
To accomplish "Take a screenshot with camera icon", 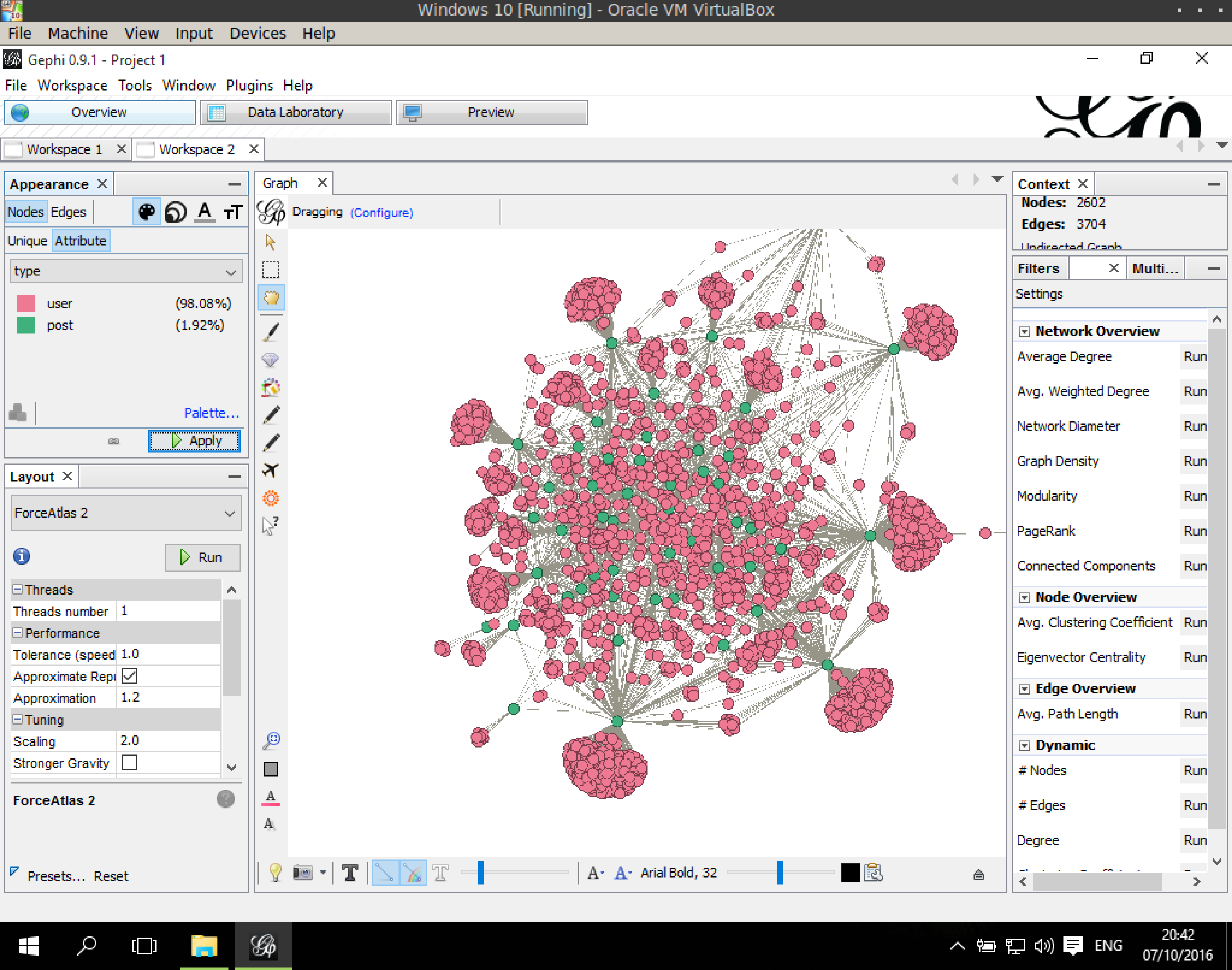I will [x=302, y=872].
